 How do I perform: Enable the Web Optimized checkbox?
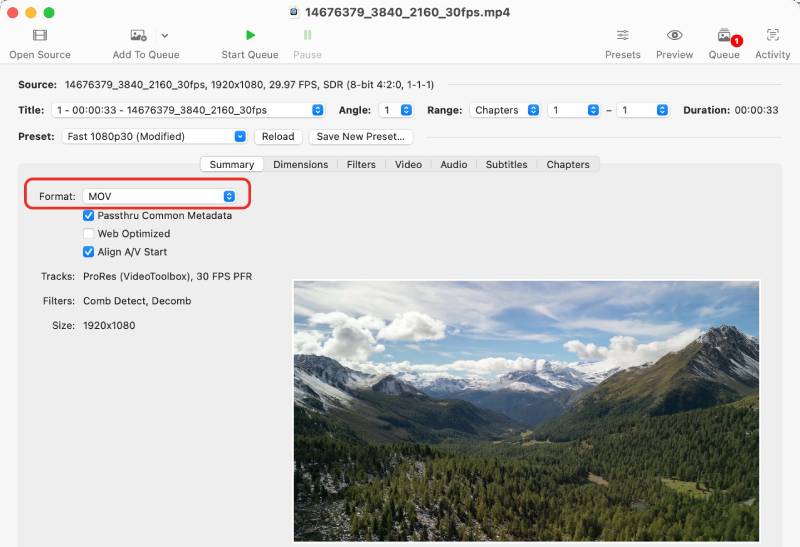click(88, 234)
